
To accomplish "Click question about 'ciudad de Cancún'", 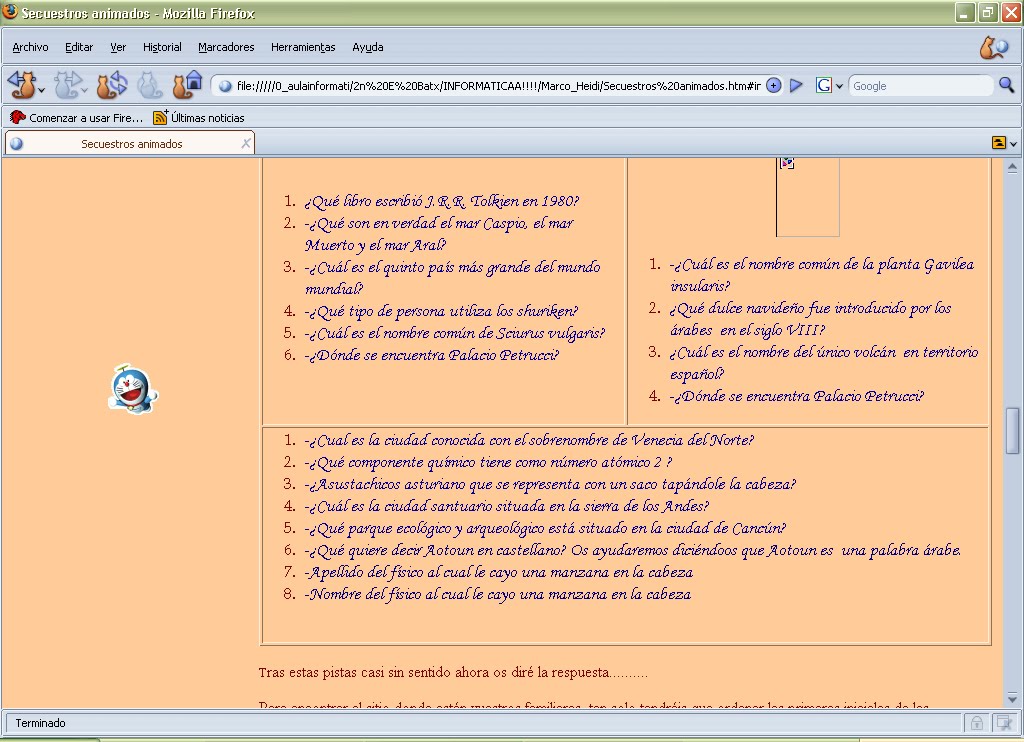I will coord(545,528).
